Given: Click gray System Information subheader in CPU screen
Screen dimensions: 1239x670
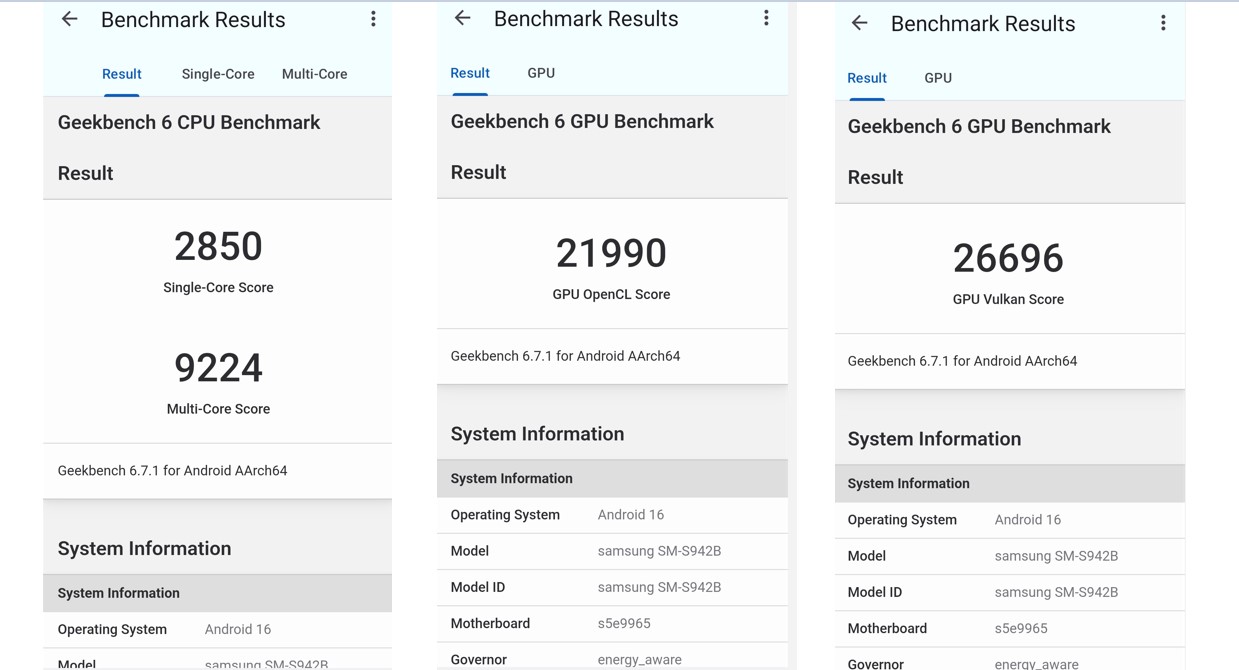Looking at the screenshot, I should [217, 593].
